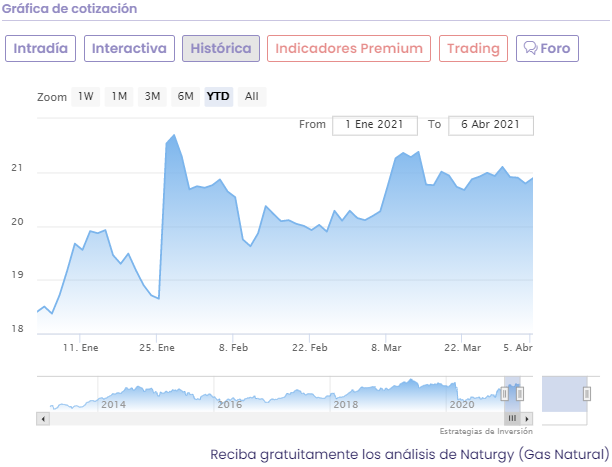
Task: Click the navigator scrollbar right arrow
Action: point(527,418)
